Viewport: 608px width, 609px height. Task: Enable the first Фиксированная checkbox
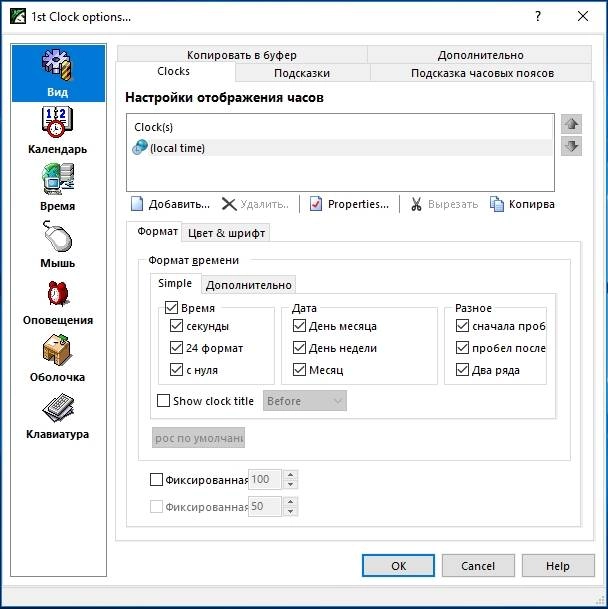point(156,479)
